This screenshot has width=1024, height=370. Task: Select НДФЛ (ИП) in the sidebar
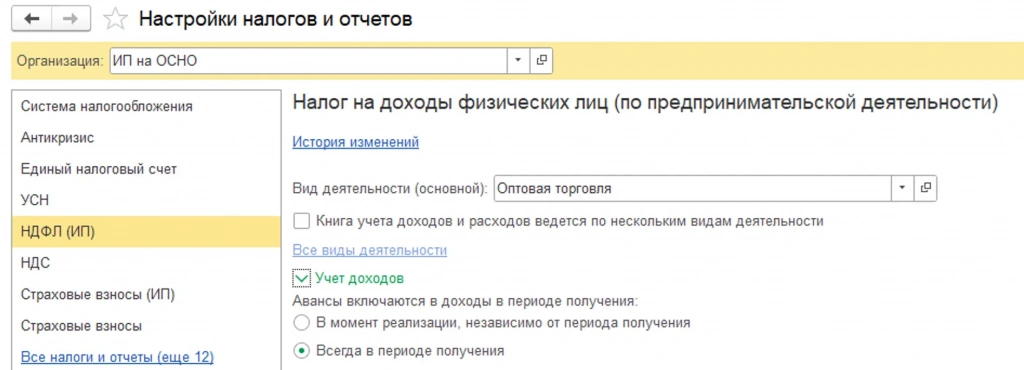pos(146,232)
